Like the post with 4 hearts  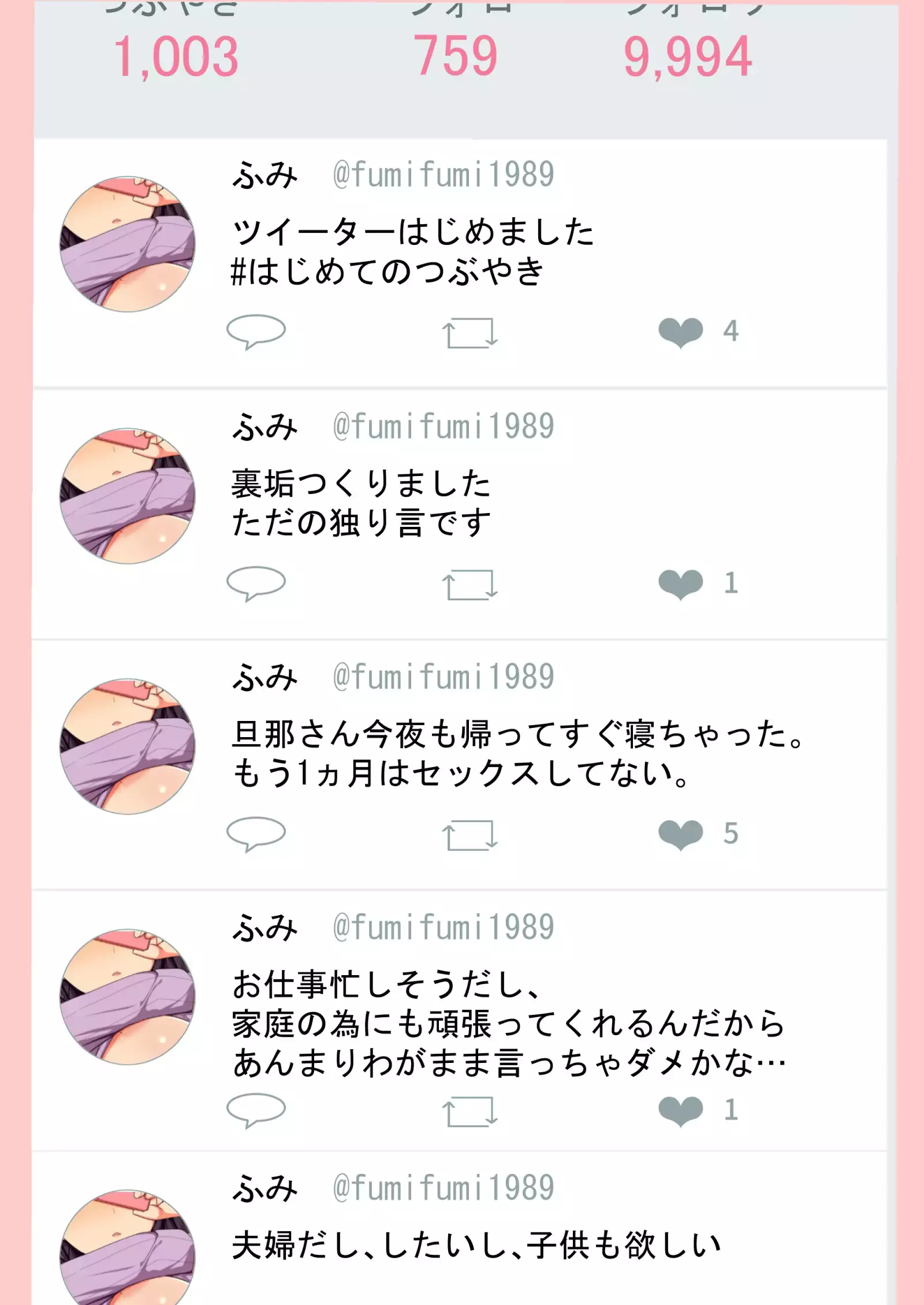pos(681,332)
